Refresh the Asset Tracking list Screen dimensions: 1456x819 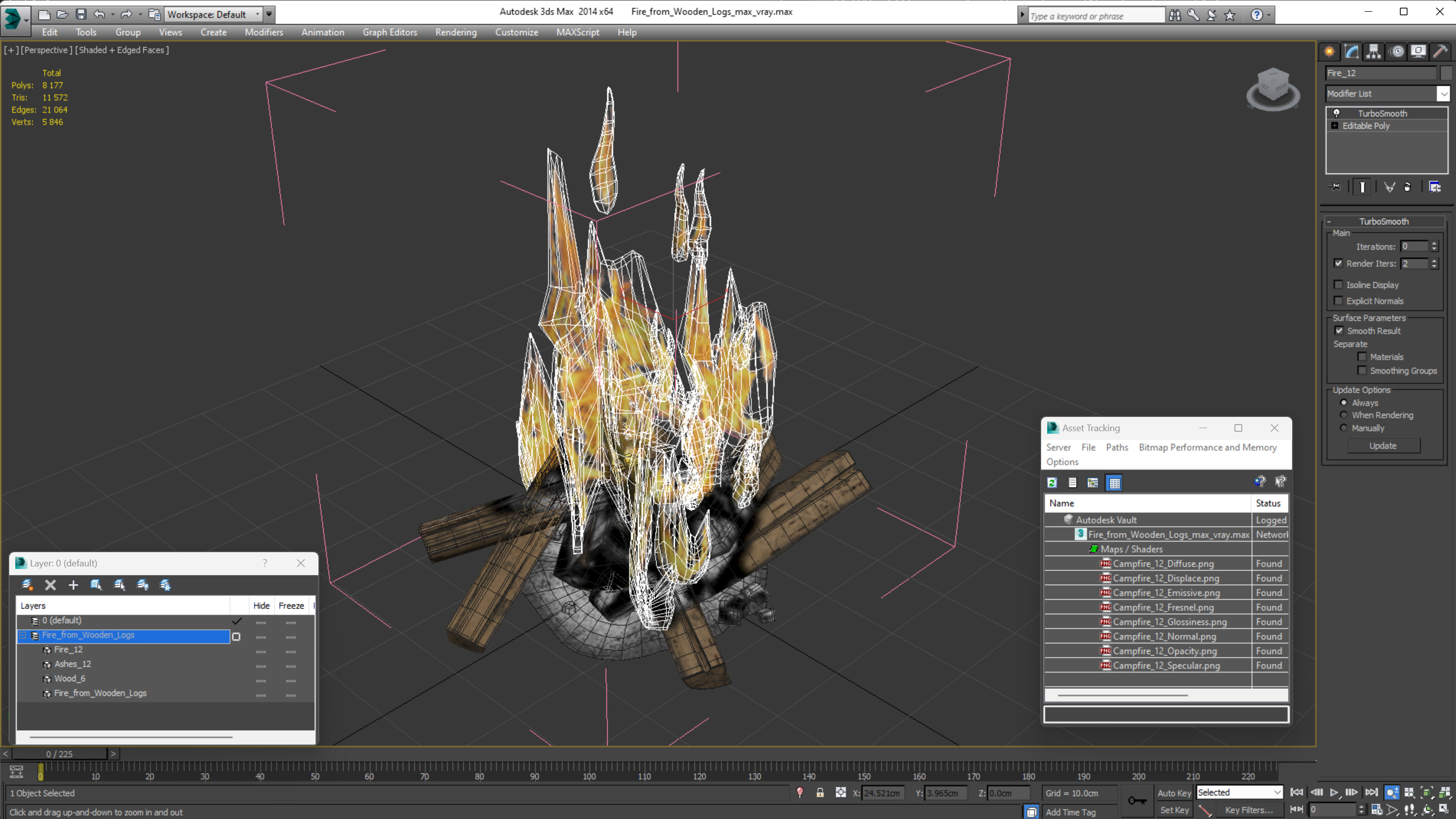(x=1052, y=483)
